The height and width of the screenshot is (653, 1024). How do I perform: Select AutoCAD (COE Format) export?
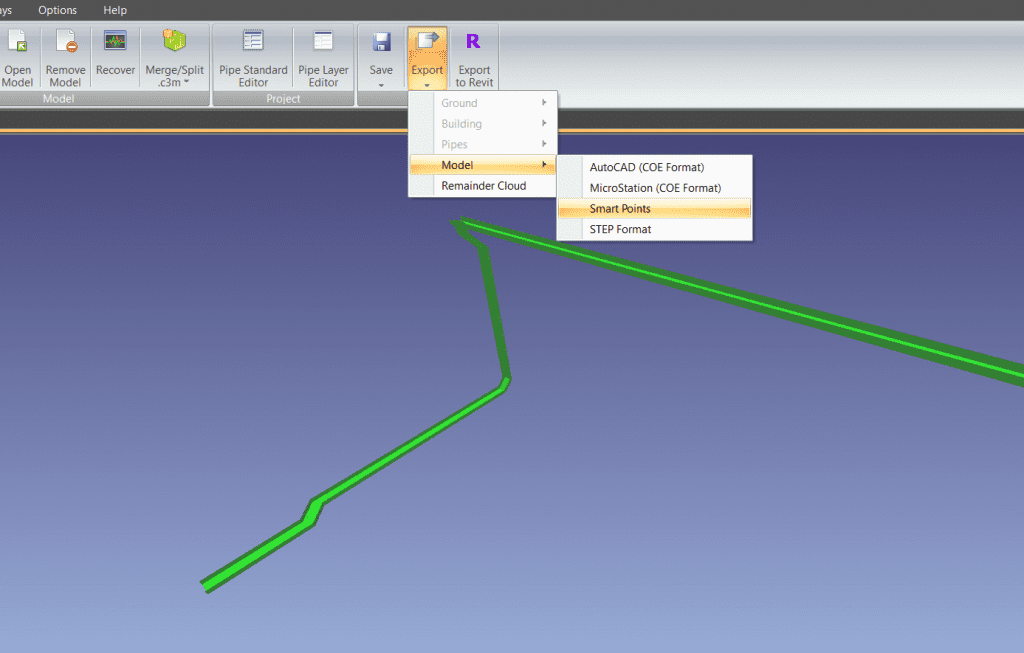pos(654,167)
